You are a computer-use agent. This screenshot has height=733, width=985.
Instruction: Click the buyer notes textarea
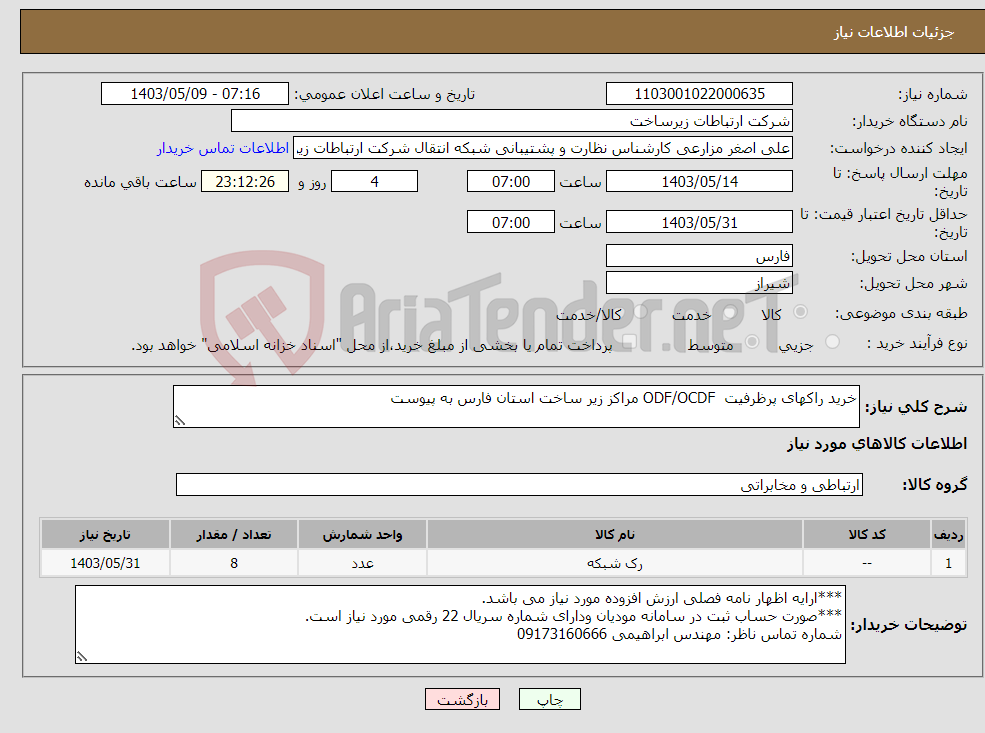click(x=460, y=624)
